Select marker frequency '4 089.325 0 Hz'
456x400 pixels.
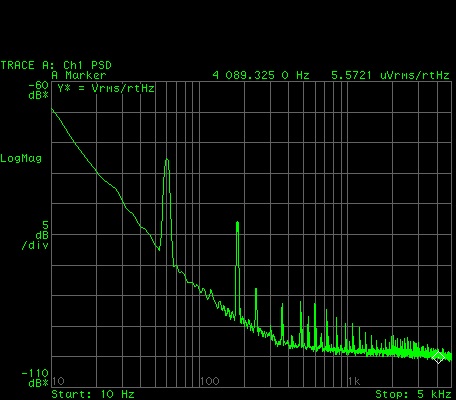point(261,75)
